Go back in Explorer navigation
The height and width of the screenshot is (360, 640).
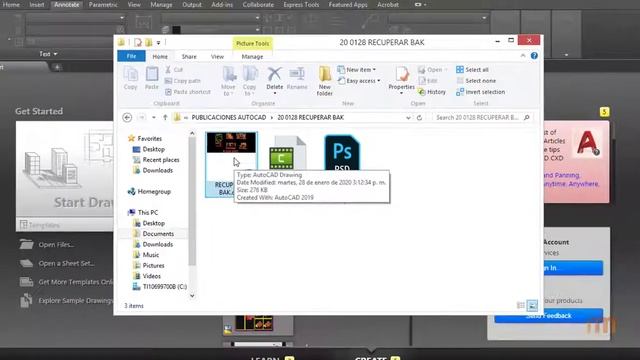click(127, 118)
